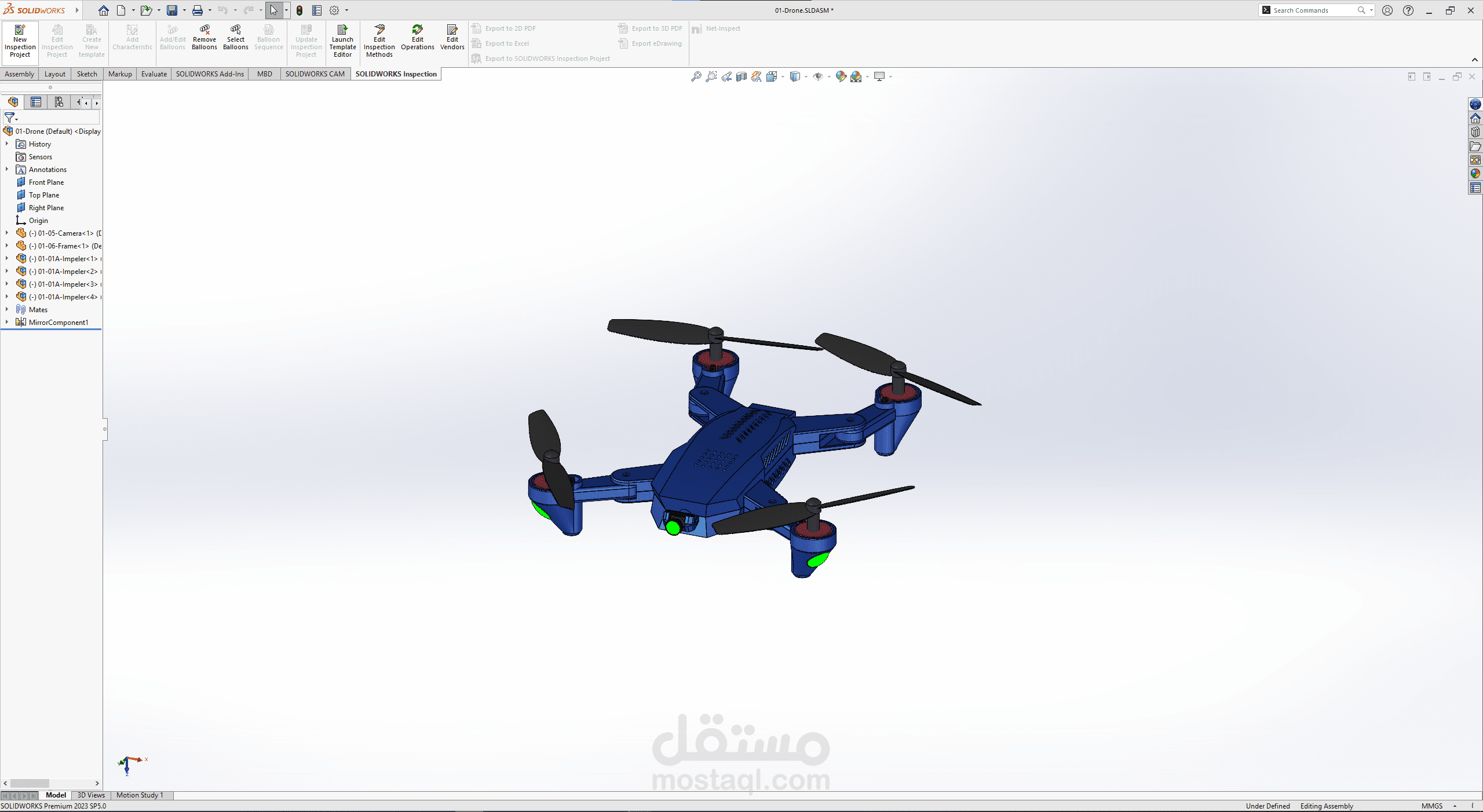The width and height of the screenshot is (1483, 812).
Task: Switch to the PropertyManager tab
Action: [x=36, y=103]
